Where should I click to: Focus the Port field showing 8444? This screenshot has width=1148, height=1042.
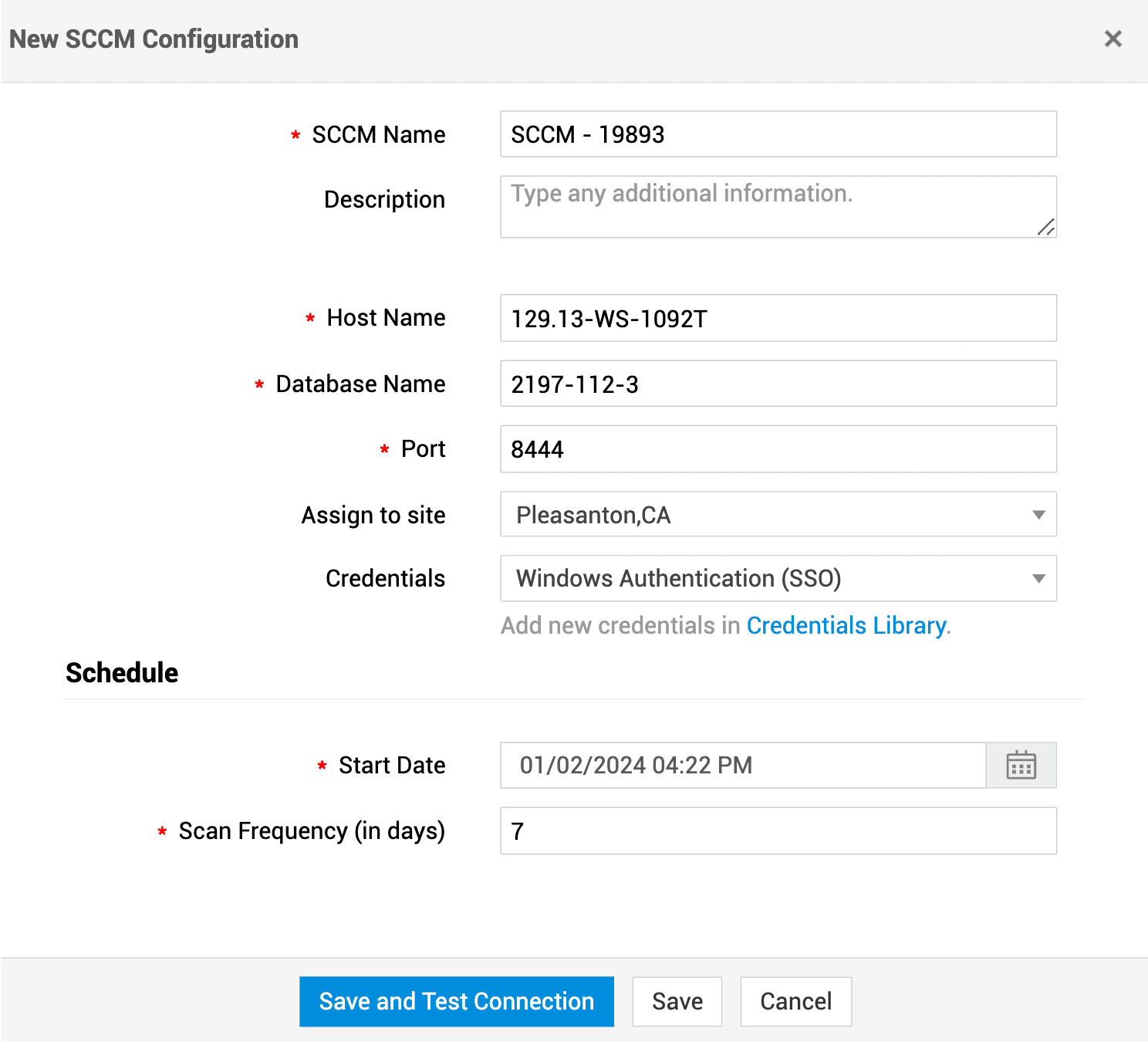[x=778, y=449]
